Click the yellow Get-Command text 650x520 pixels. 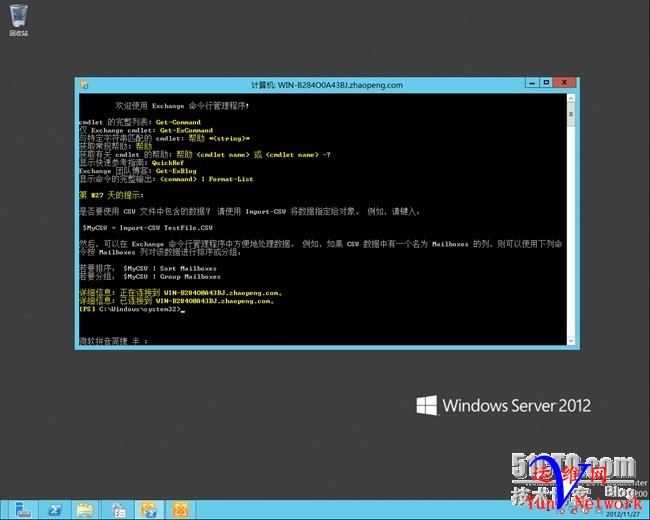pyautogui.click(x=178, y=122)
